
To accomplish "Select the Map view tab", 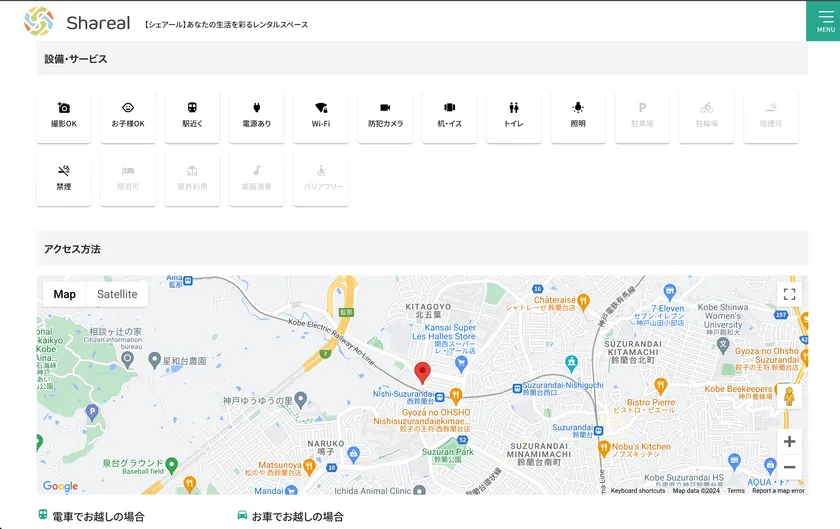I will pyautogui.click(x=65, y=294).
